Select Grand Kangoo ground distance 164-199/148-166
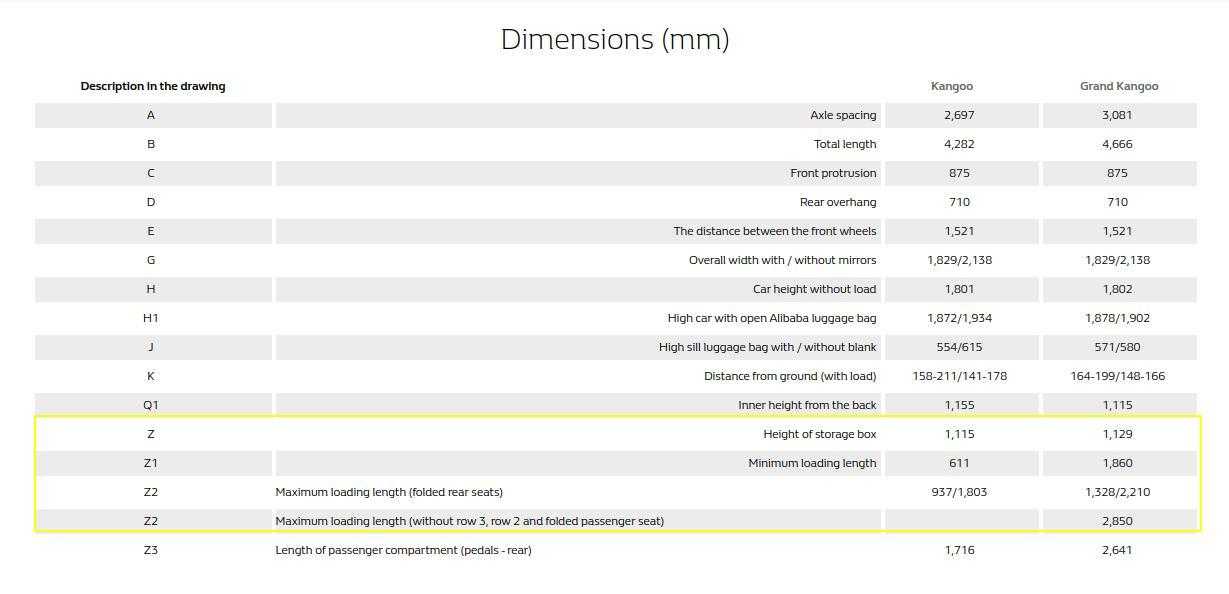 click(1117, 376)
